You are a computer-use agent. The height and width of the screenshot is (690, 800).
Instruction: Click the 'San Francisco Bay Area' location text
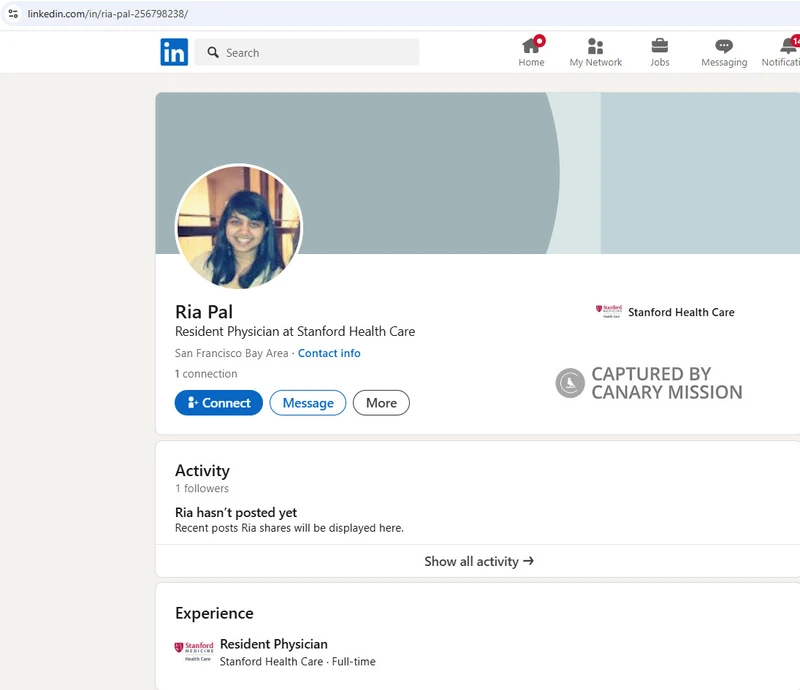(232, 353)
